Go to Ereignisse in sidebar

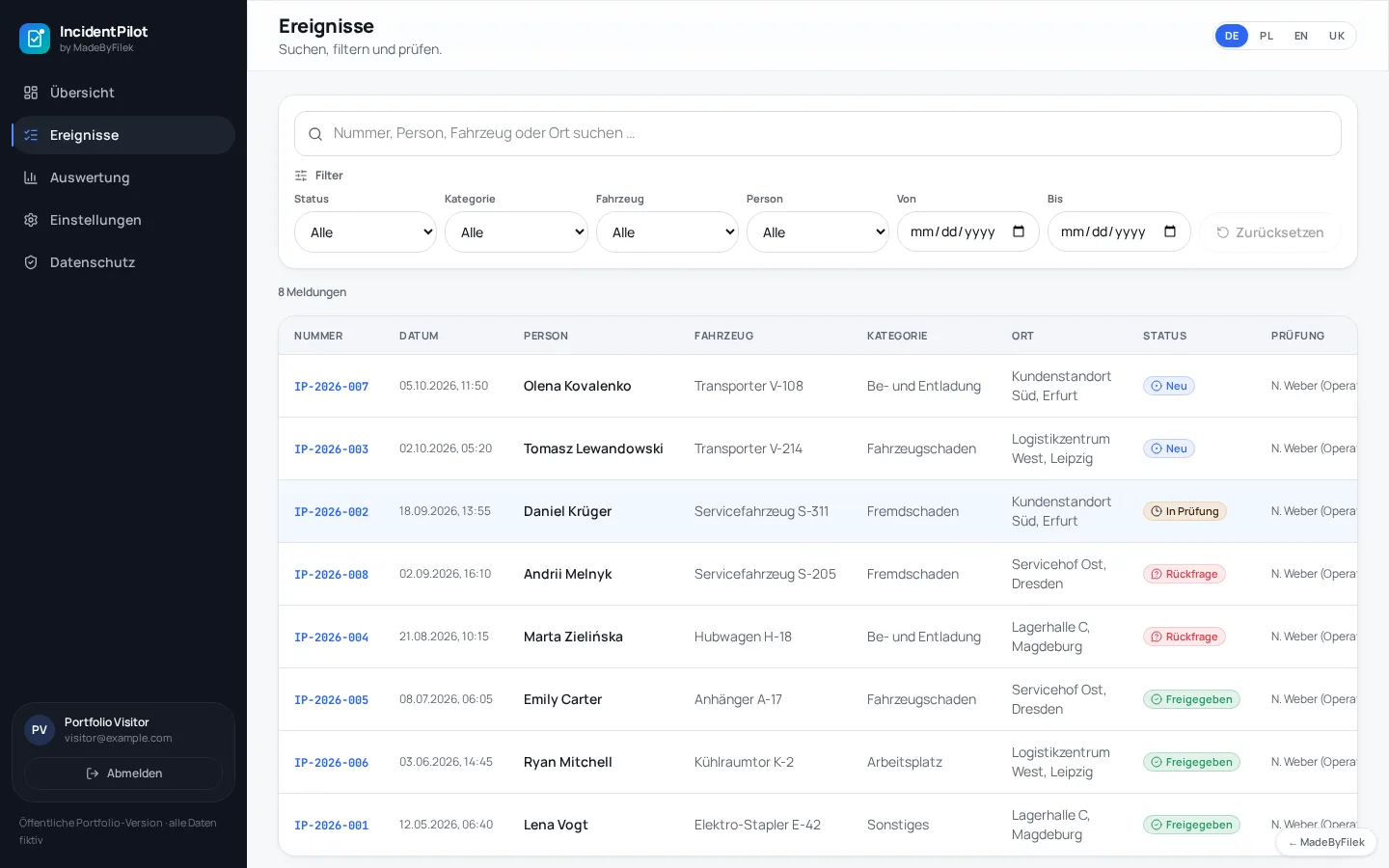pos(123,135)
